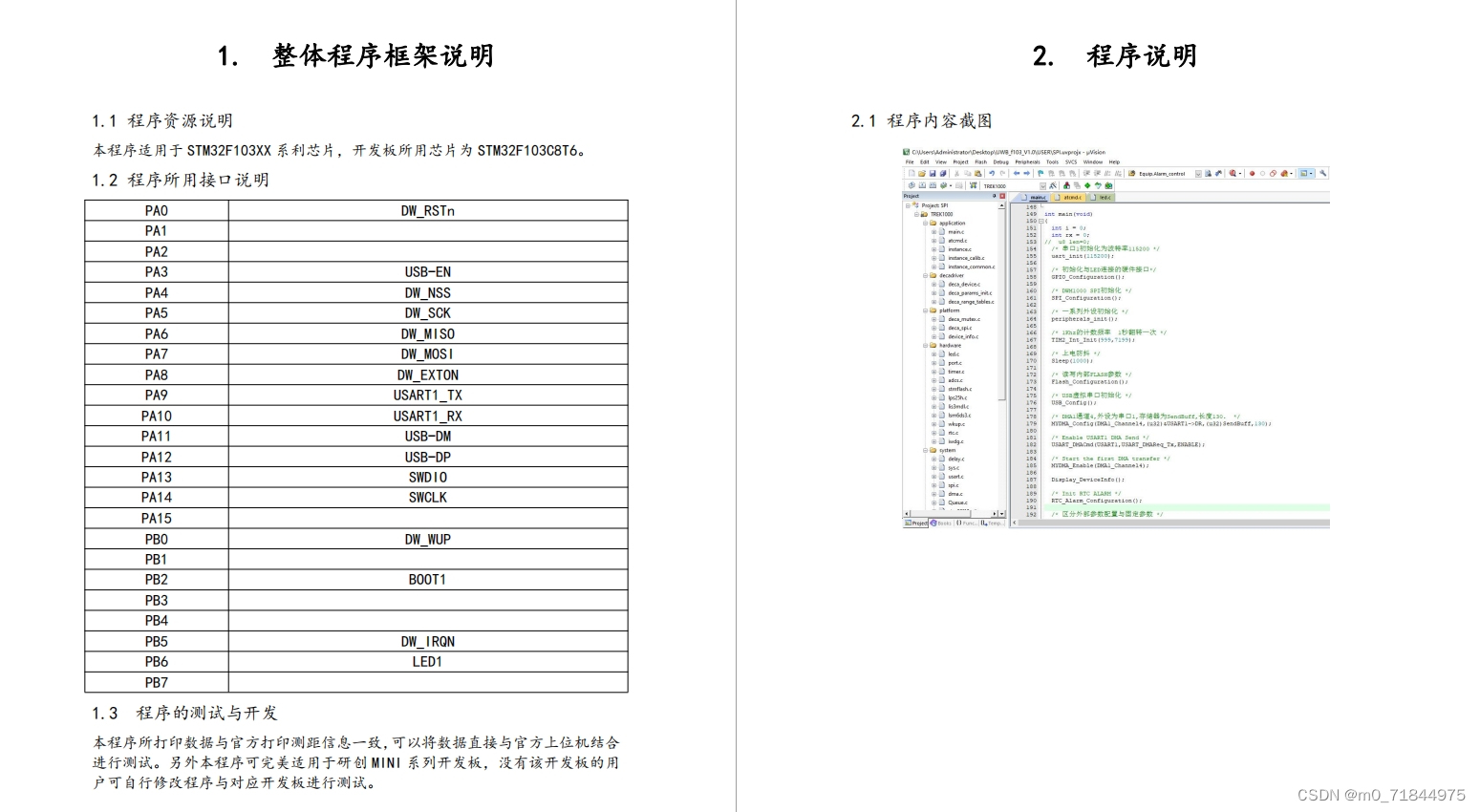The height and width of the screenshot is (812, 1480).
Task: Click table cell DW_RSTn
Action: [x=428, y=210]
